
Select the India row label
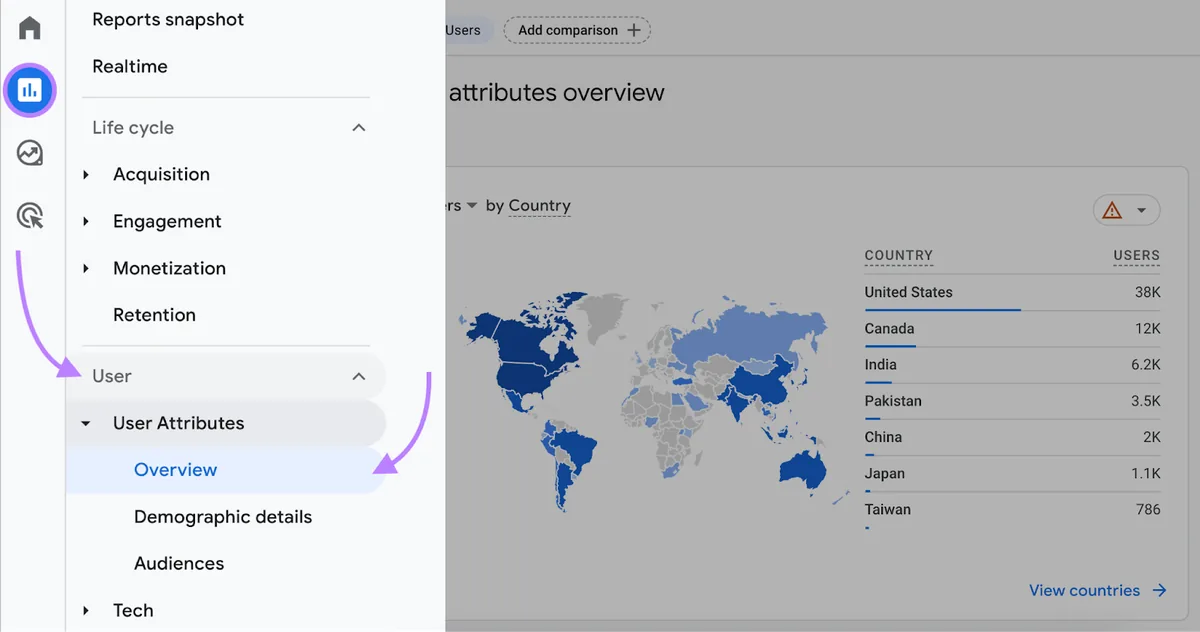pos(881,365)
